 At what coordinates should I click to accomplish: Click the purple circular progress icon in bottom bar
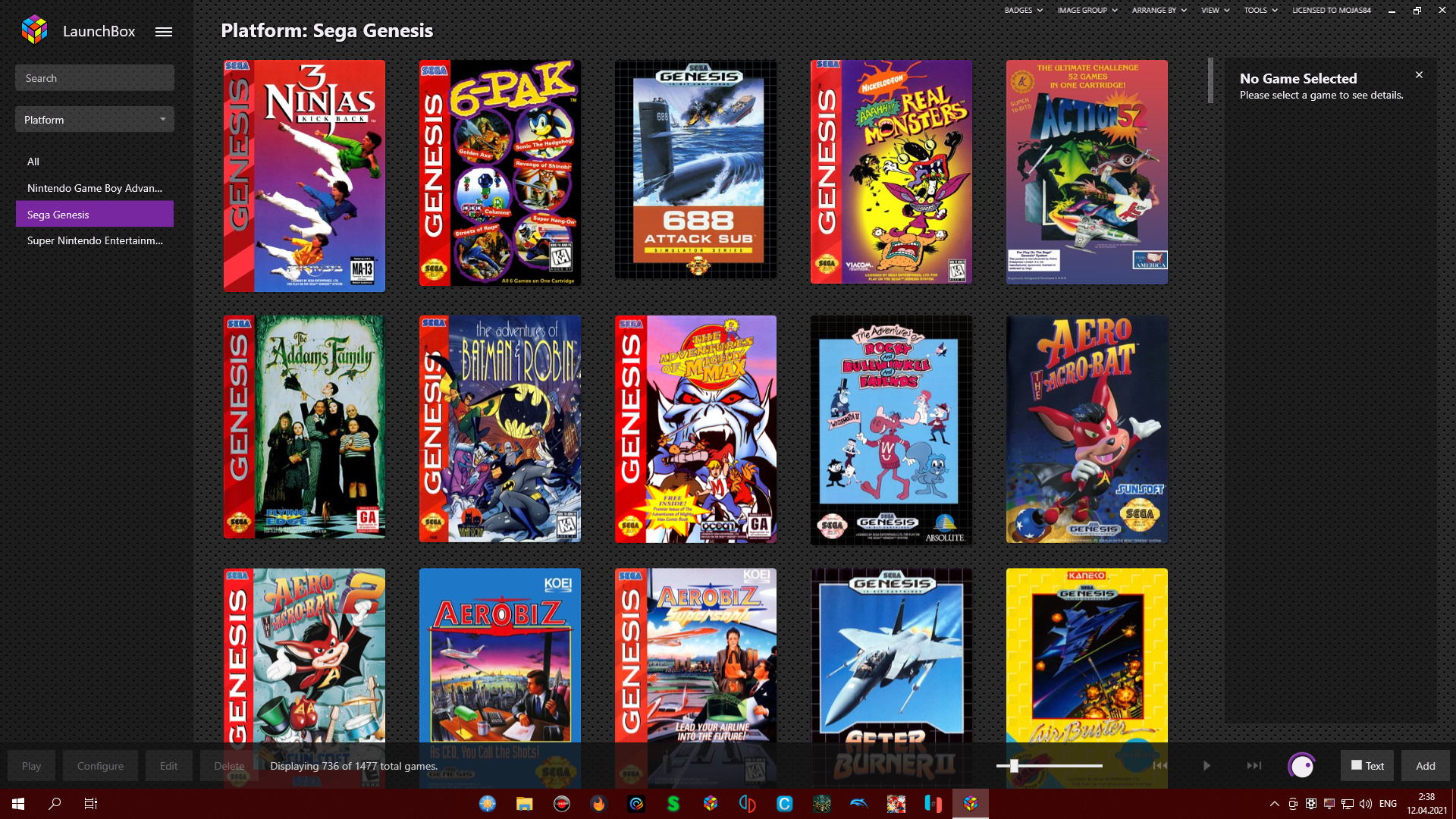(1301, 766)
